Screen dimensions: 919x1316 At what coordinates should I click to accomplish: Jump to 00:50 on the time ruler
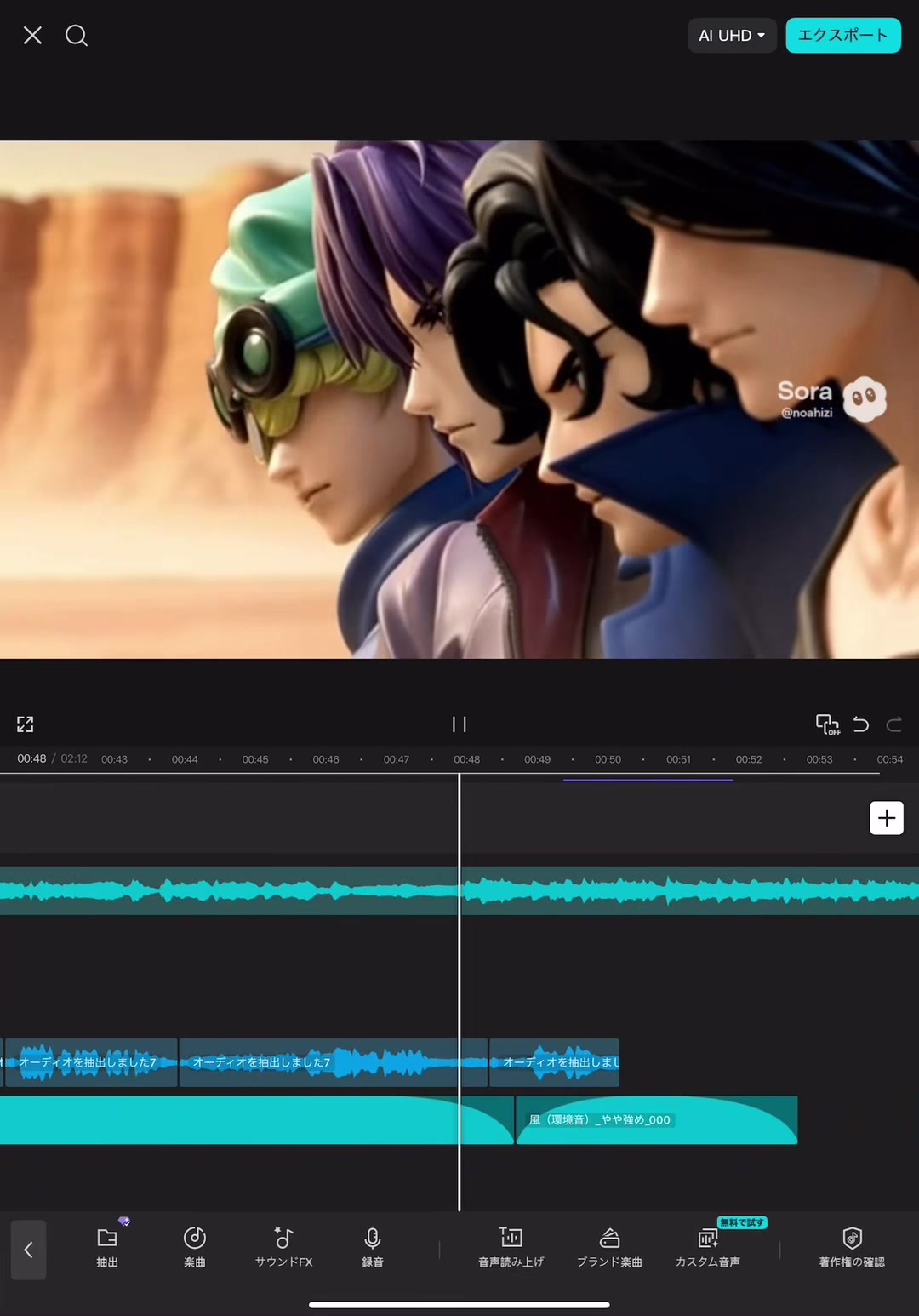[608, 759]
